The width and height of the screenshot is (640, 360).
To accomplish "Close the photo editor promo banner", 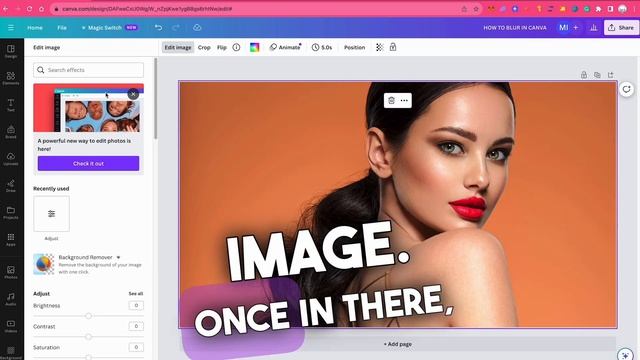I will pyautogui.click(x=133, y=94).
